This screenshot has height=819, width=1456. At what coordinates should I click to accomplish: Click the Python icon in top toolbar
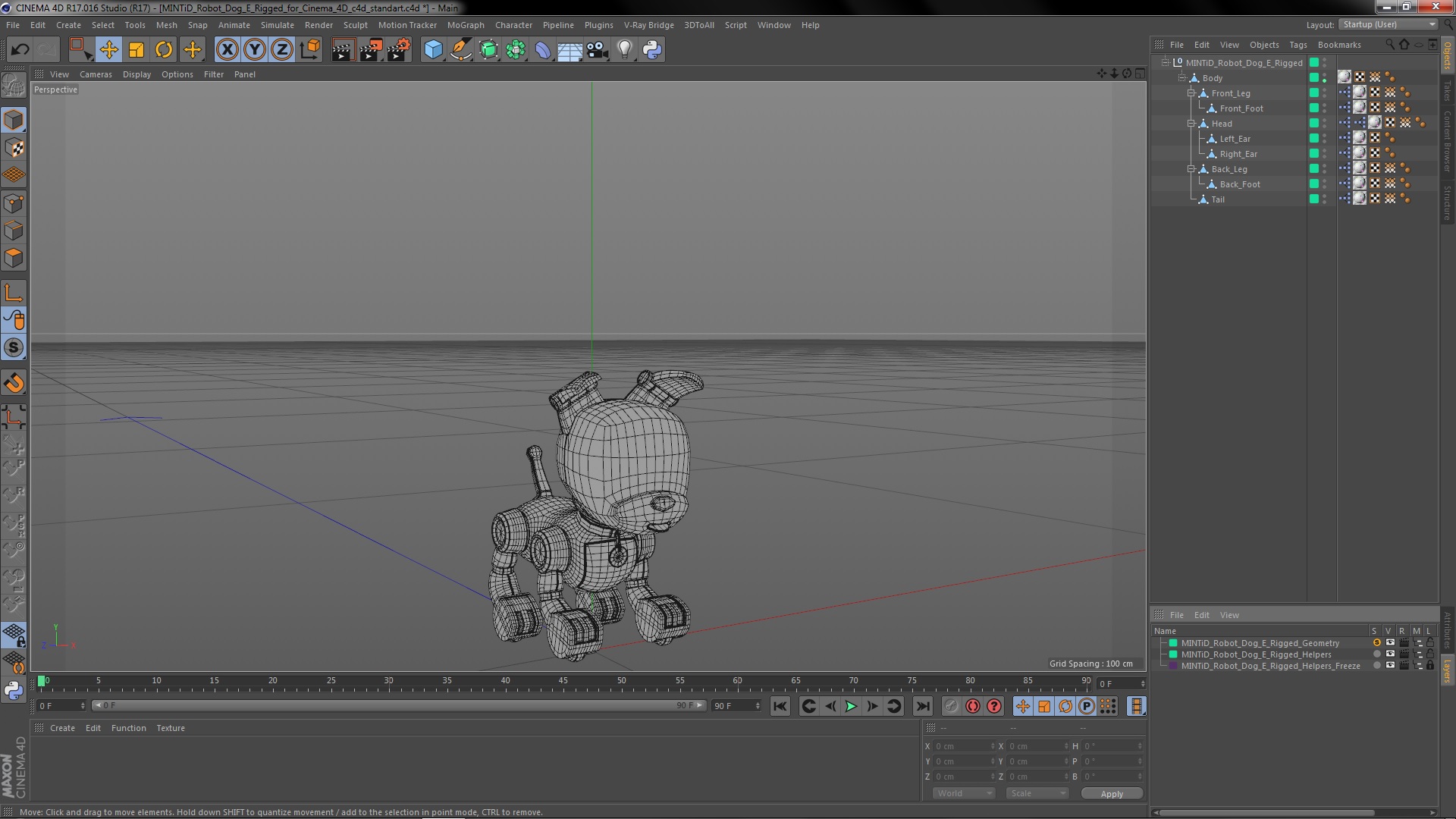pos(652,50)
